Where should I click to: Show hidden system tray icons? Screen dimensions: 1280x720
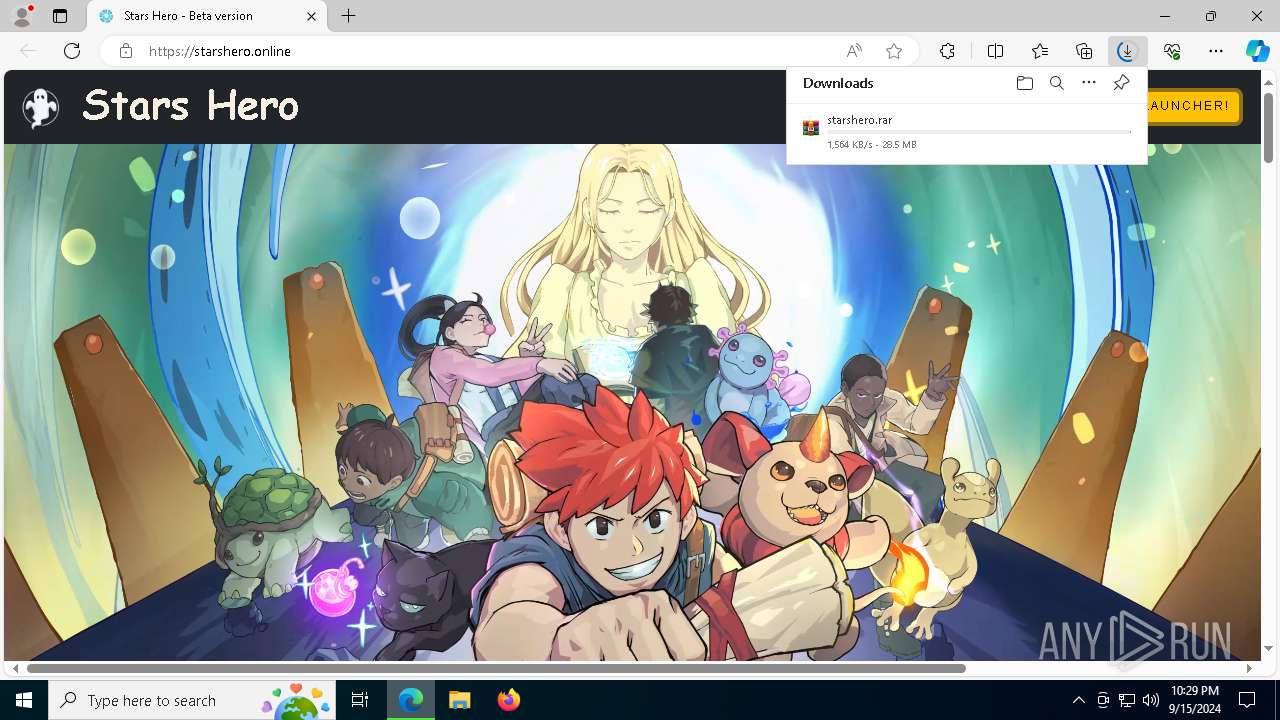click(1078, 700)
